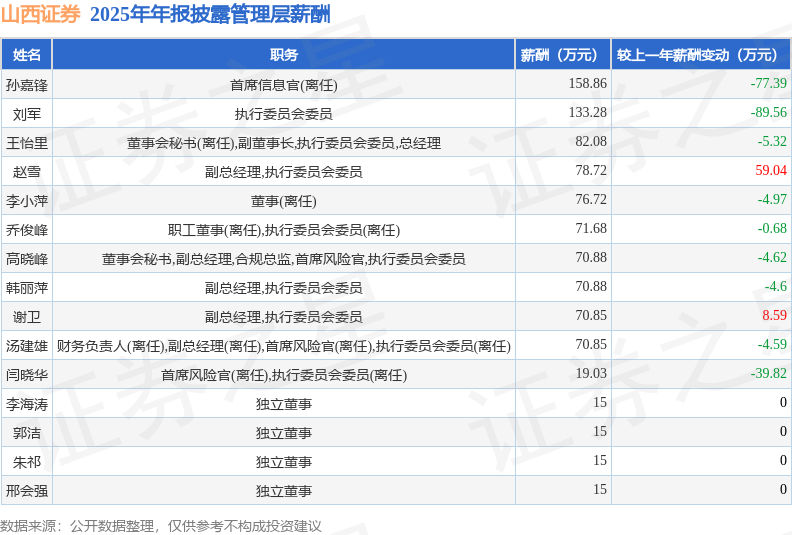Viewport: 792px width, 535px height.
Task: Click the position 首席信息官(离任)
Action: [283, 84]
